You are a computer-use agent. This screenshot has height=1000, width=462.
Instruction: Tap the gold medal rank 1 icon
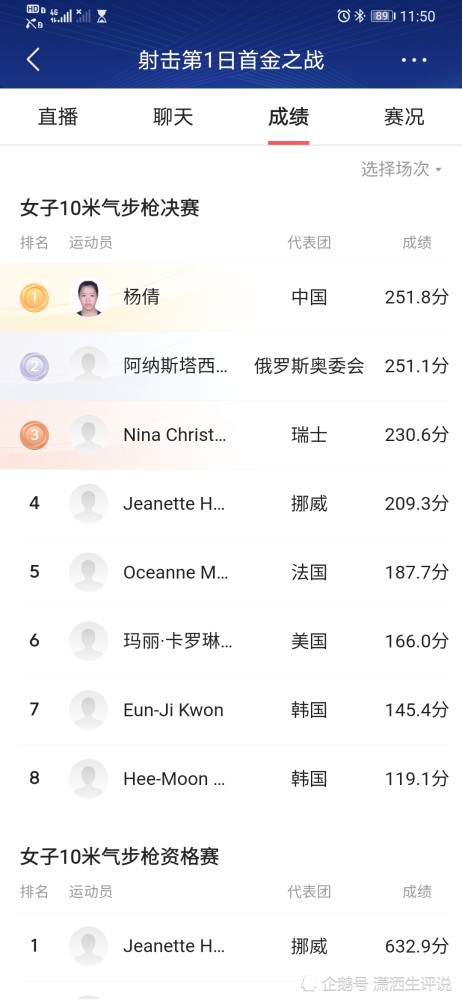pyautogui.click(x=34, y=297)
